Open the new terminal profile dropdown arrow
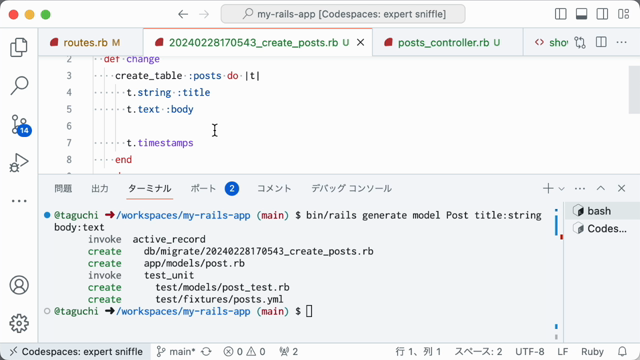 click(562, 189)
